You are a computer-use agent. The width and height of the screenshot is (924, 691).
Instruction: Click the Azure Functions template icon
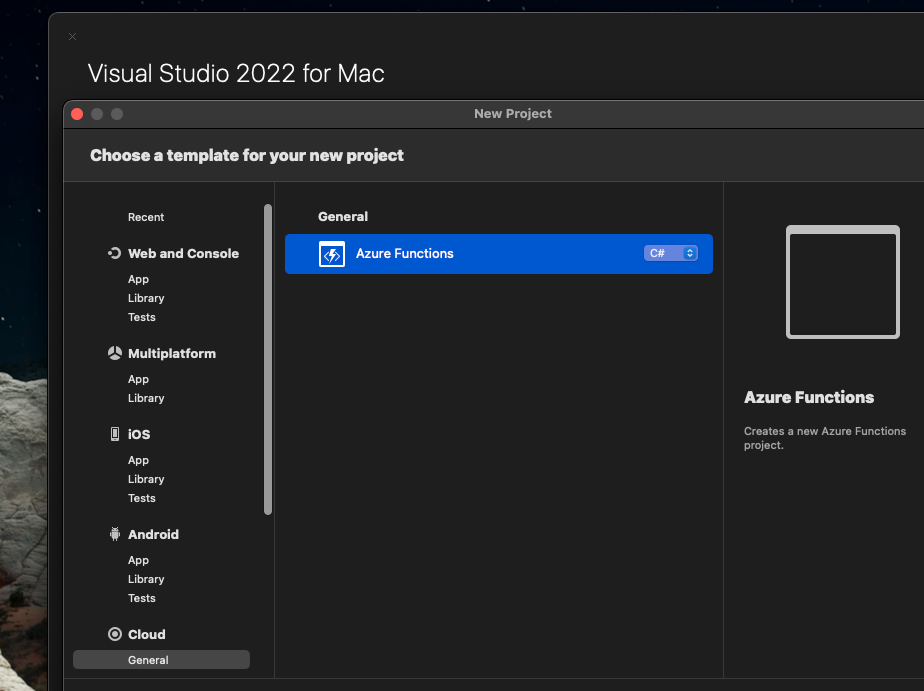[332, 254]
